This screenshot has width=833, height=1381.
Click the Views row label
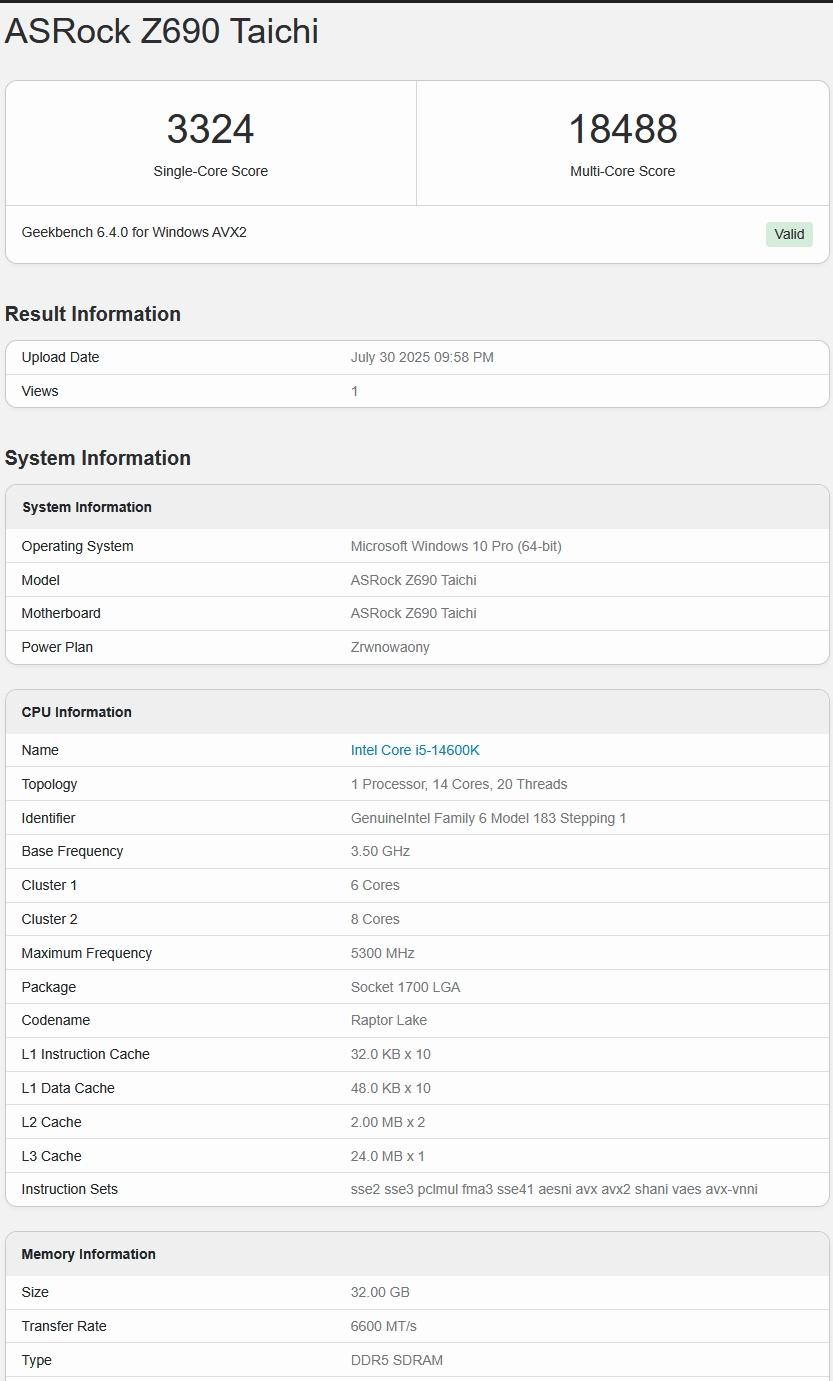pyautogui.click(x=40, y=391)
